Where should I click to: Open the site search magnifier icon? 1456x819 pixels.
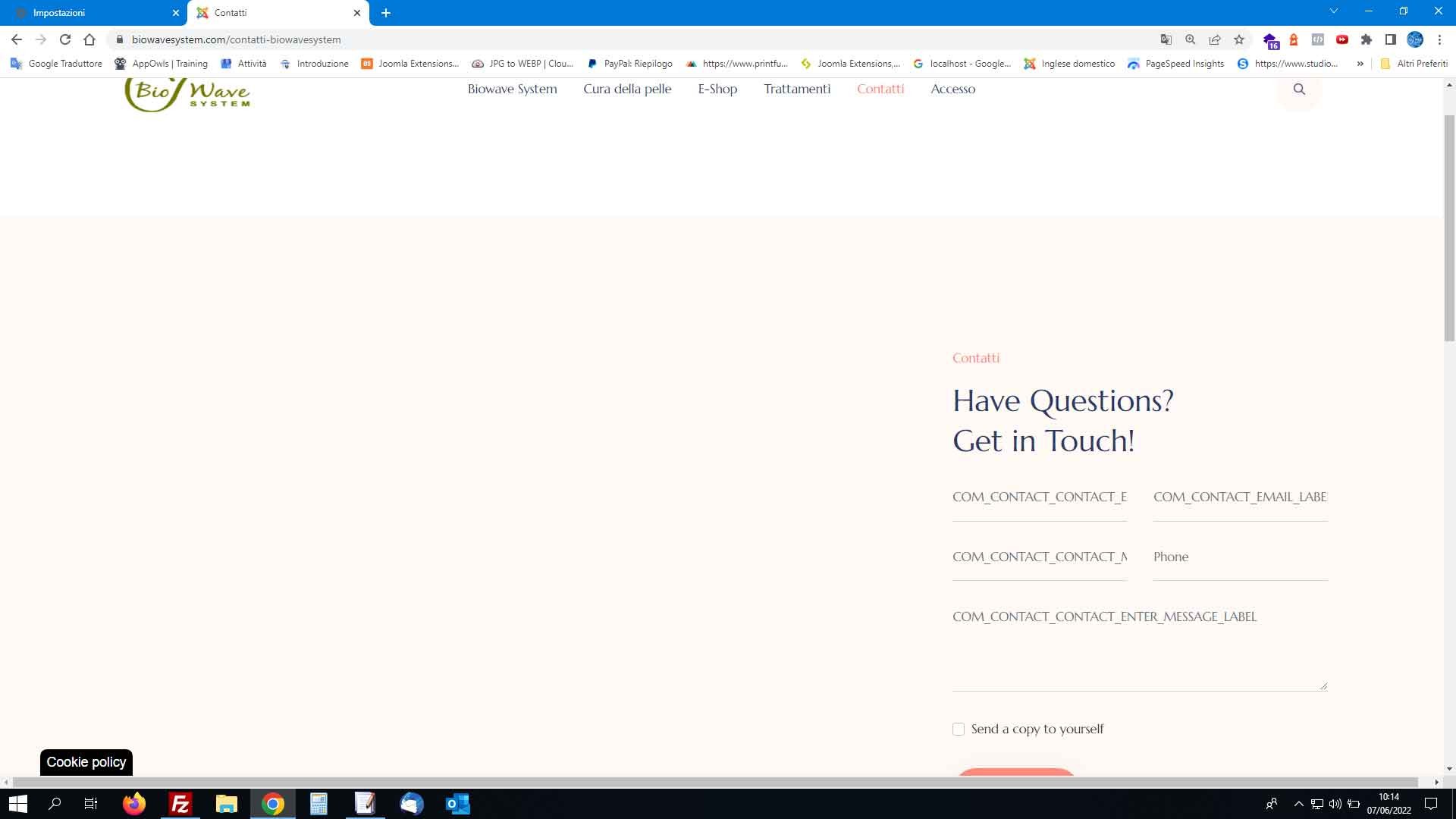click(1299, 89)
